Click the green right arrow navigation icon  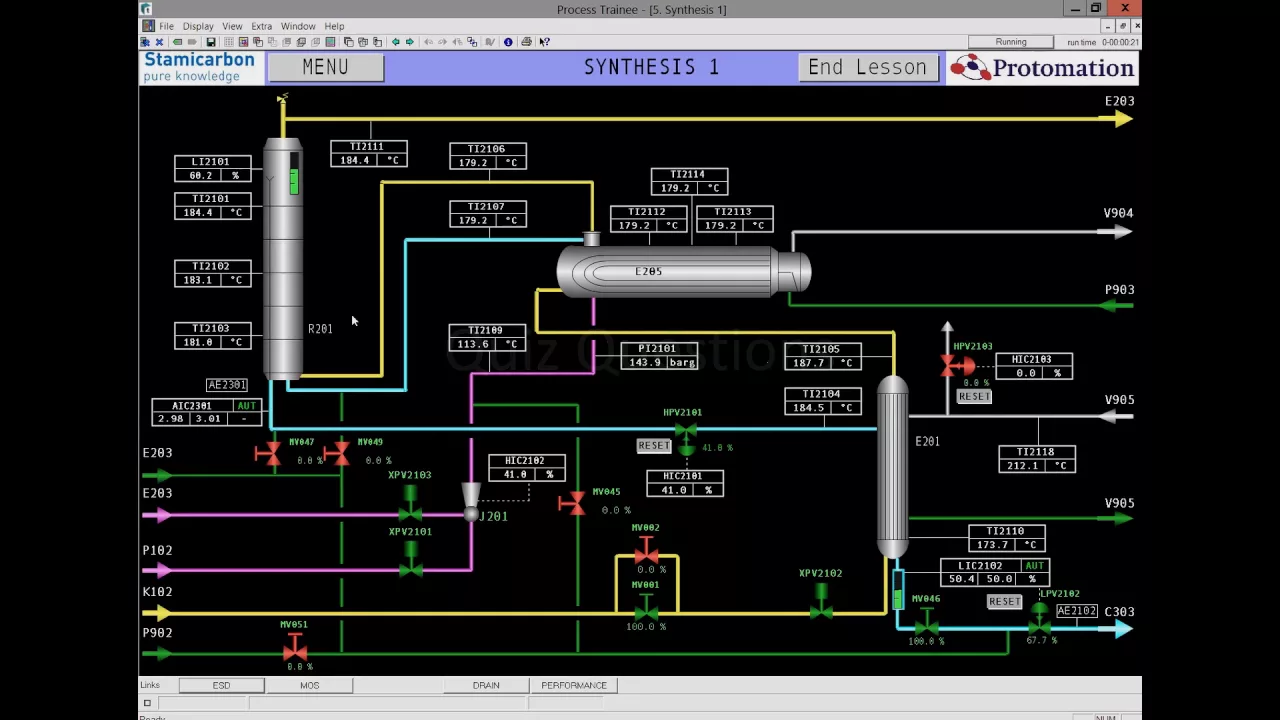(409, 42)
